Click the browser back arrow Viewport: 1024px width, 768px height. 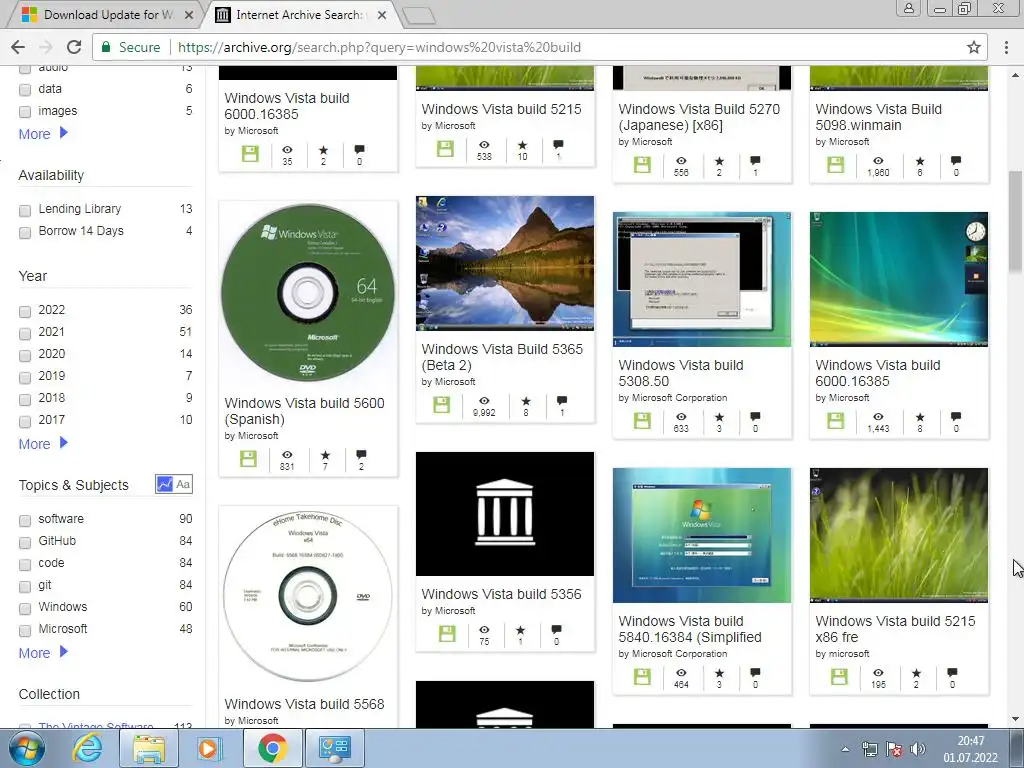point(18,47)
